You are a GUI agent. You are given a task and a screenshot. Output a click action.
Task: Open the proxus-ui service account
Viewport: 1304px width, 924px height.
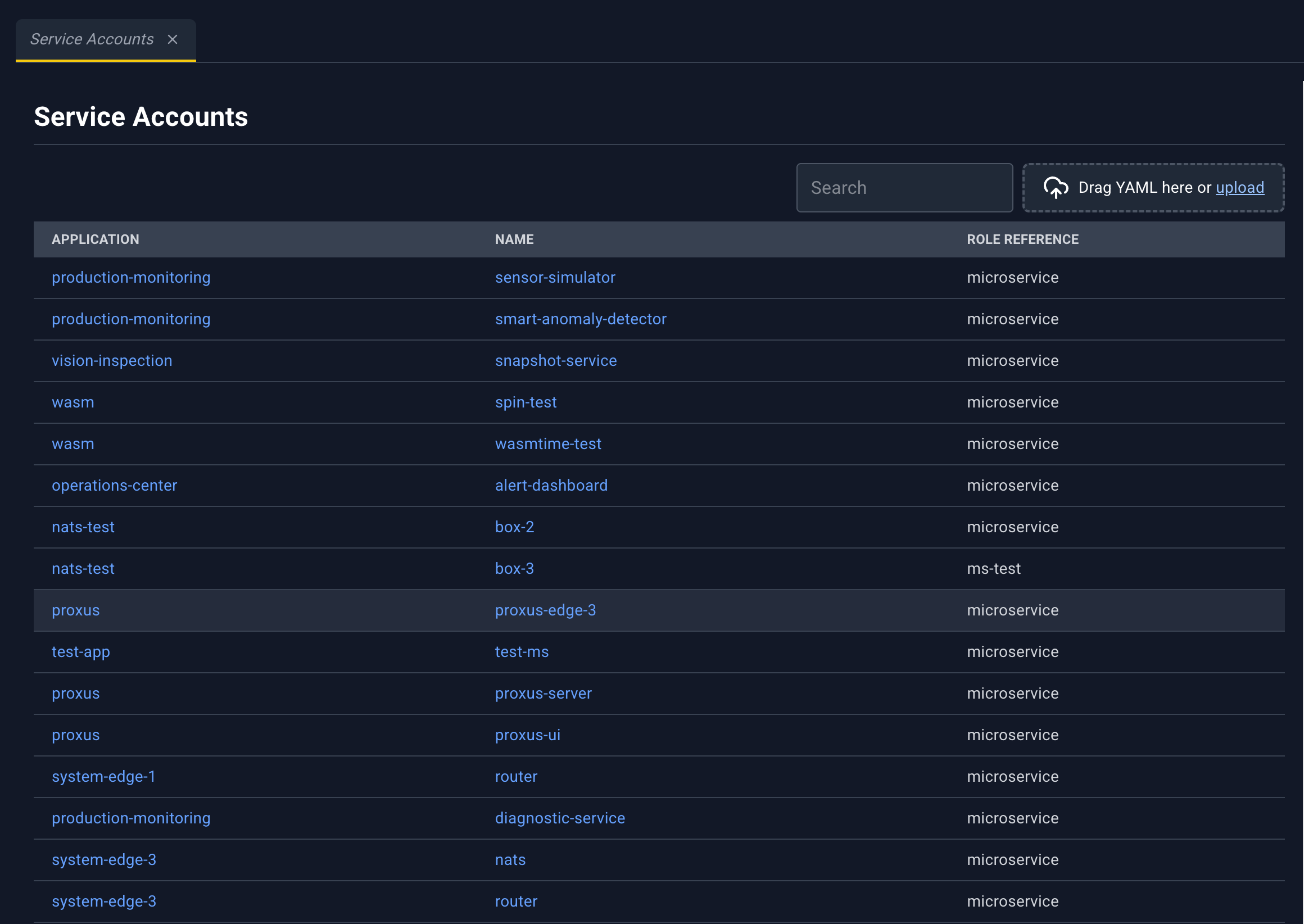coord(527,735)
